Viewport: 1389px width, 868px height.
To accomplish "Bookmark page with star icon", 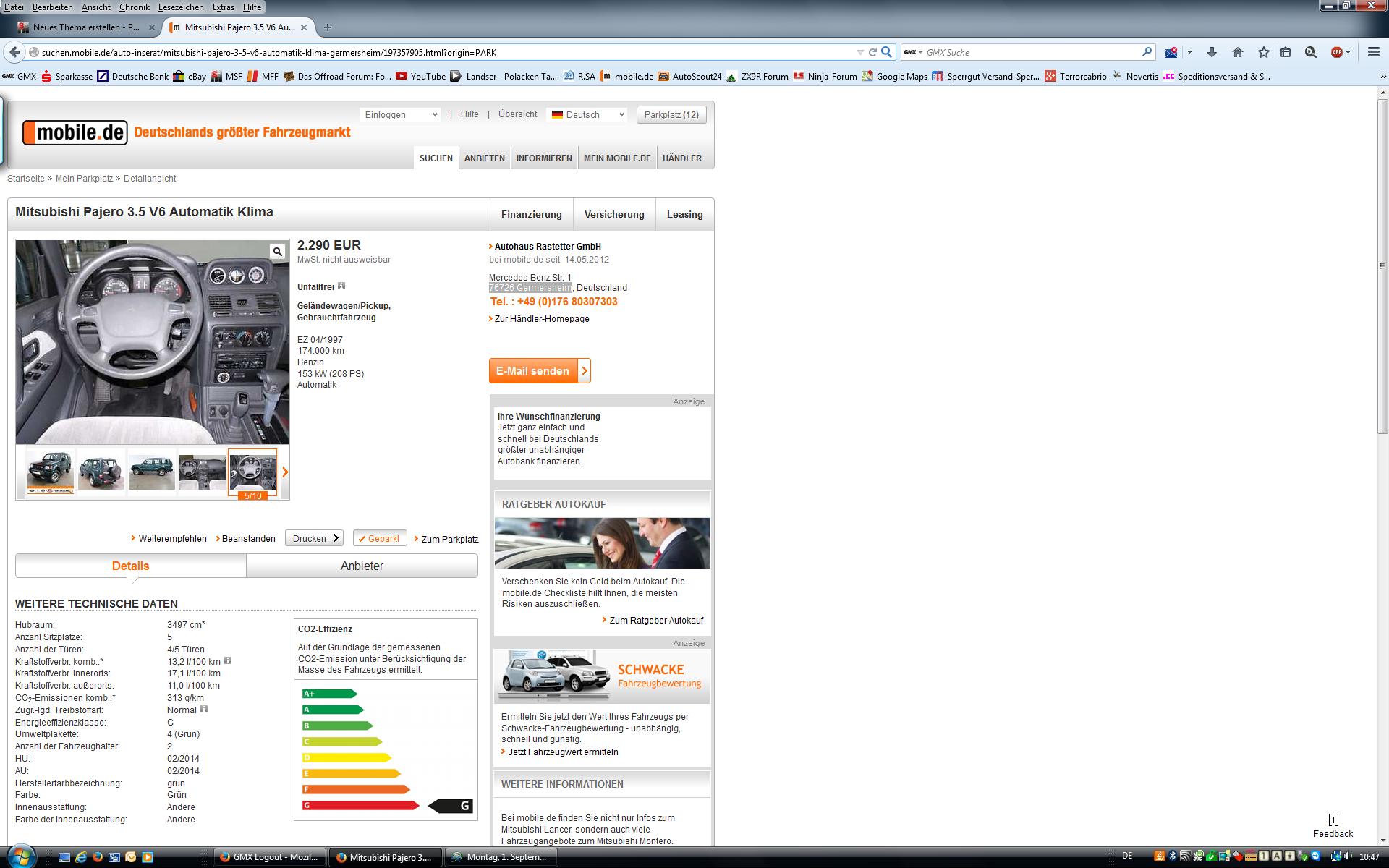I will tap(1264, 52).
